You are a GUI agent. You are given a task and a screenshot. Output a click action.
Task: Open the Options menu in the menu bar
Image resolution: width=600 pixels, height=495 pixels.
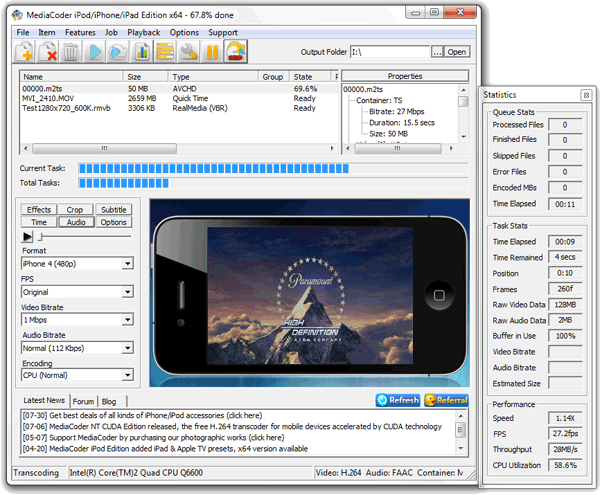pyautogui.click(x=184, y=33)
